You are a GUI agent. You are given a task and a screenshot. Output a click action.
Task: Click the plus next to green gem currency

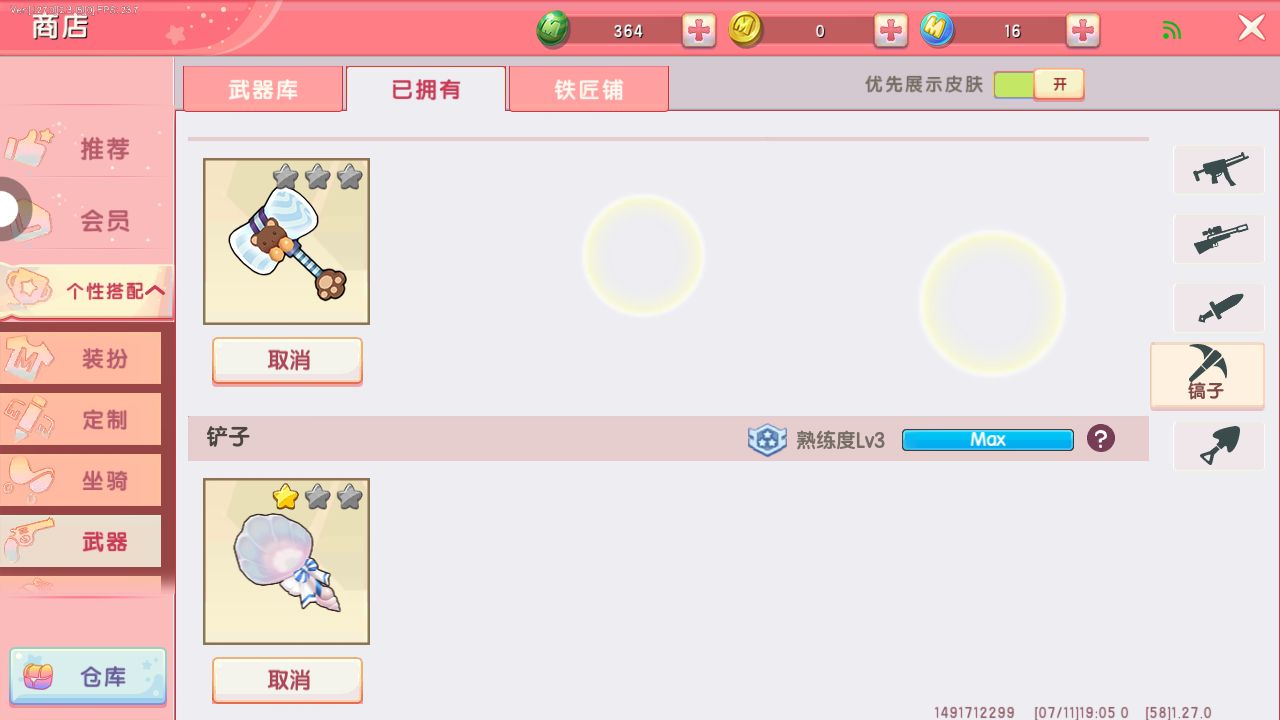pos(699,31)
